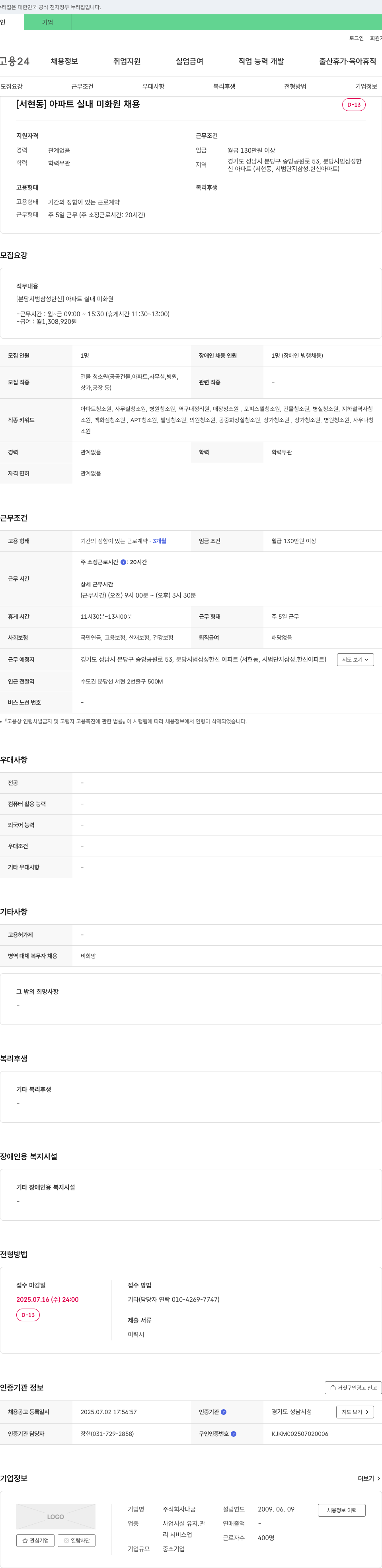Viewport: 382px width, 1568px height.
Task: Select salary line 급여 : 월1,308,920원
Action: [47, 322]
